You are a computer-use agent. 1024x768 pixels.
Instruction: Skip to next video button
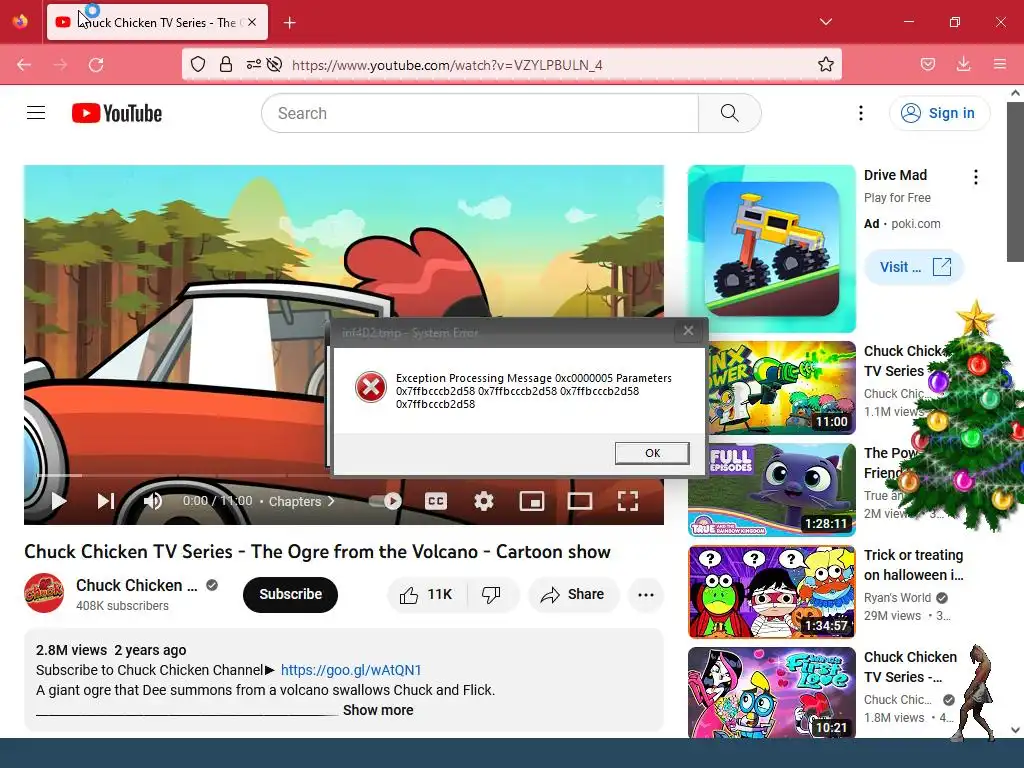click(x=106, y=501)
